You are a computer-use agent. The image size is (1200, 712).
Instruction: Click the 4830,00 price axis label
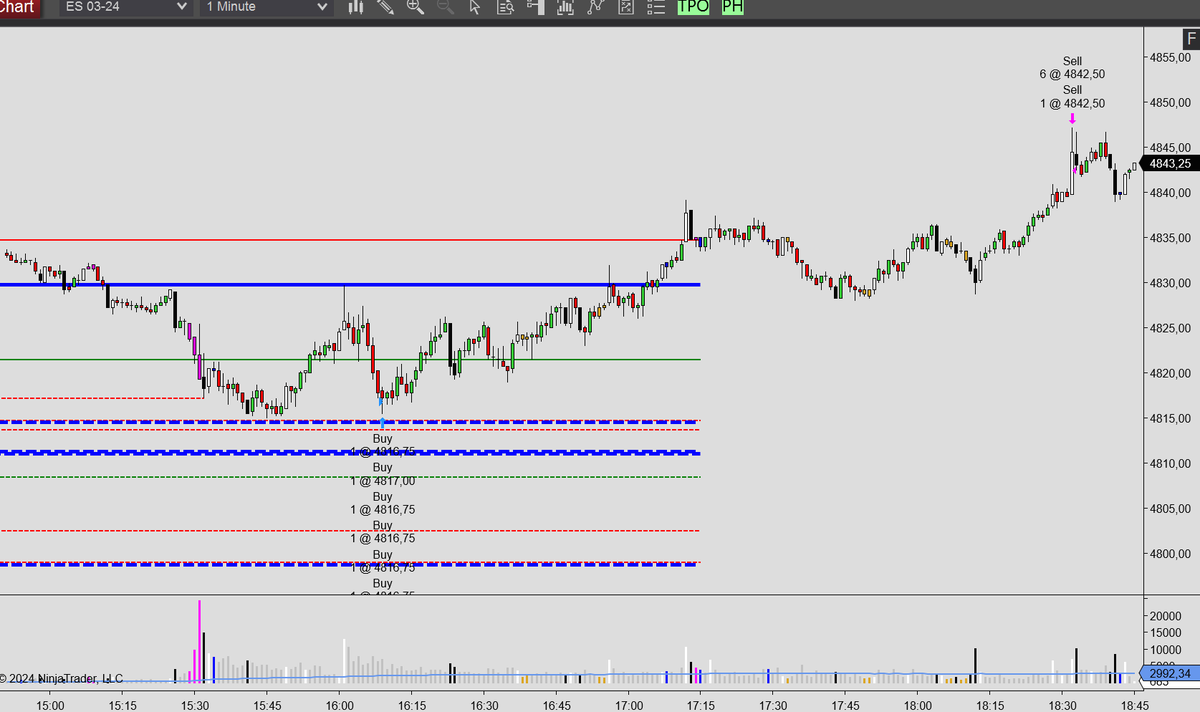pos(1169,283)
